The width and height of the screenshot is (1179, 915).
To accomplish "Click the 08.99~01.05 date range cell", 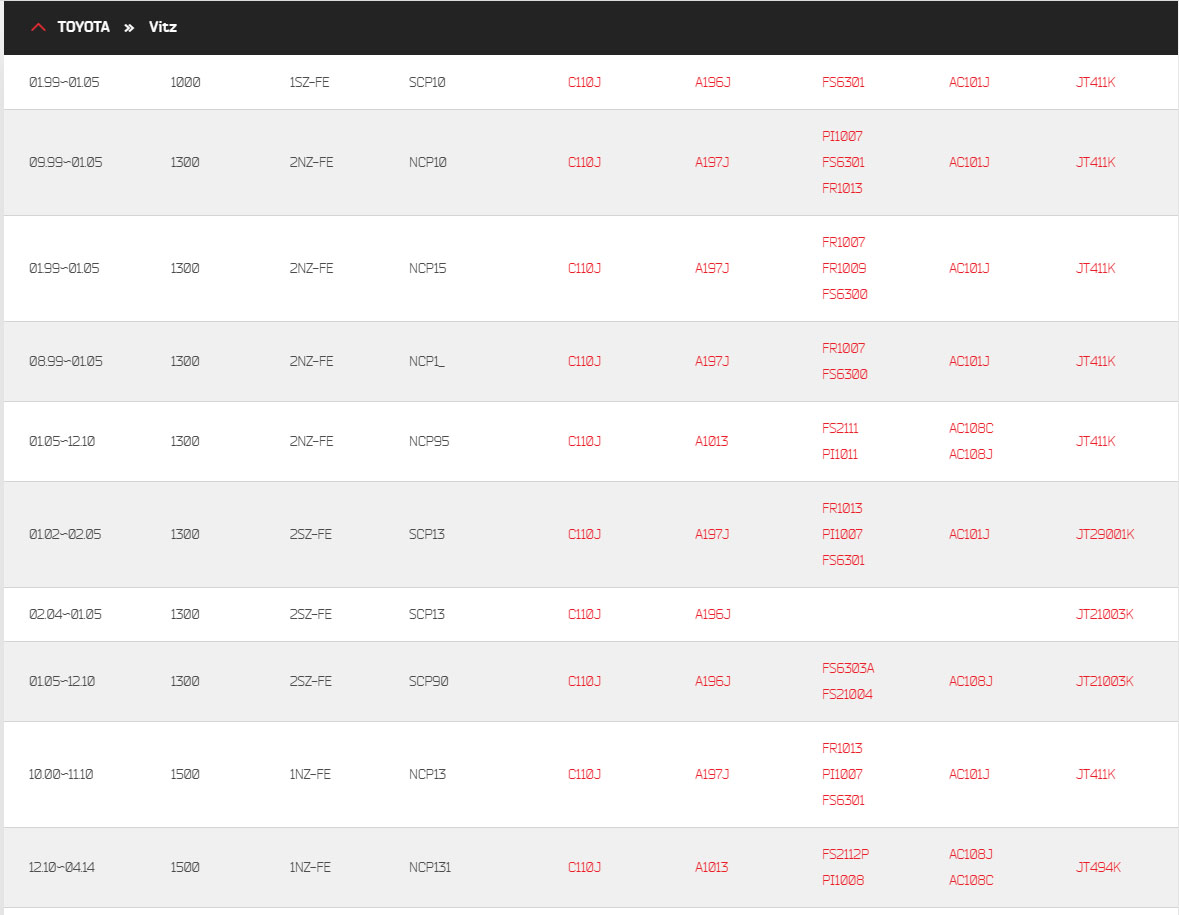I will point(65,362).
